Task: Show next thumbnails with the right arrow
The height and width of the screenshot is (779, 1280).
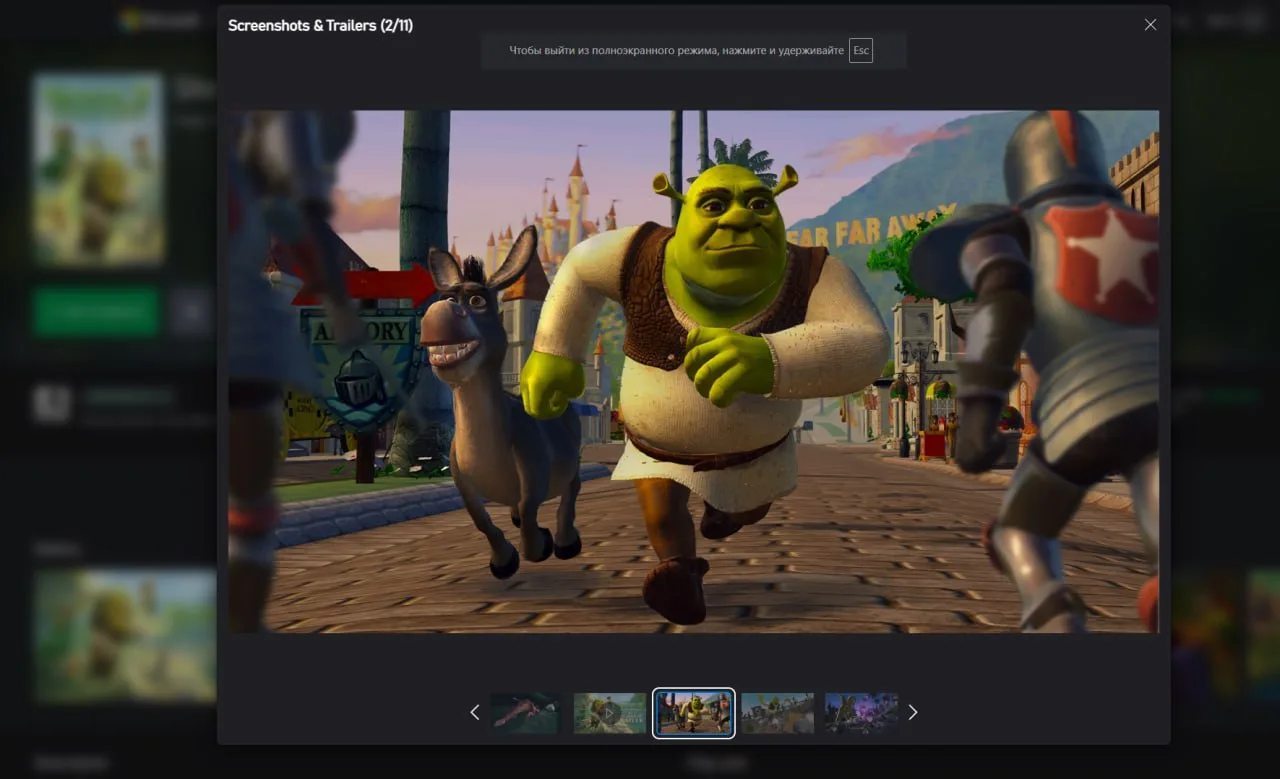Action: pos(912,712)
